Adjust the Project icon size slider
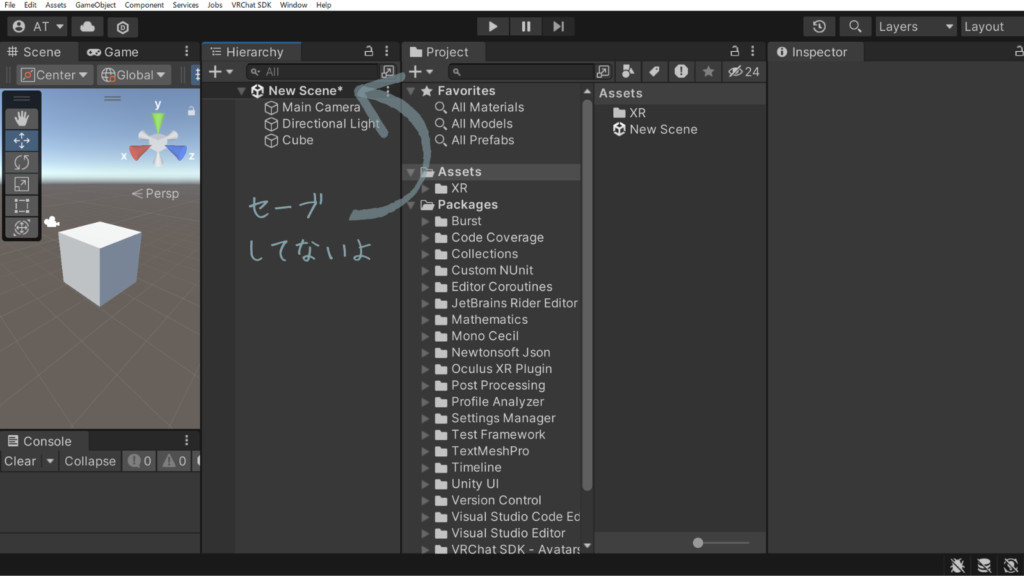 click(x=699, y=543)
